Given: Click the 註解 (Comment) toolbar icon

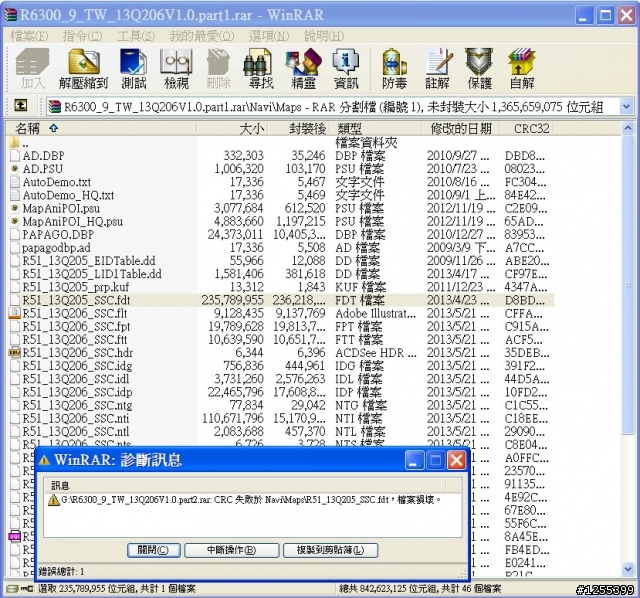Looking at the screenshot, I should tap(437, 68).
